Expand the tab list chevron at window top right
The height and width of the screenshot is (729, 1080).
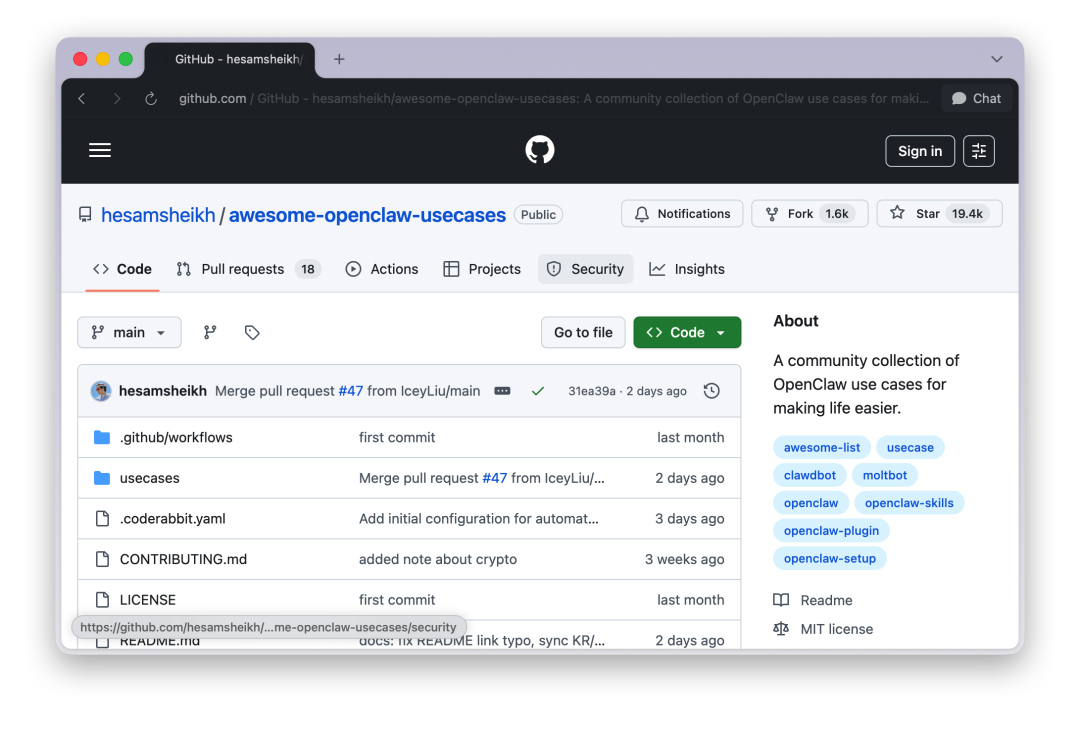[996, 59]
